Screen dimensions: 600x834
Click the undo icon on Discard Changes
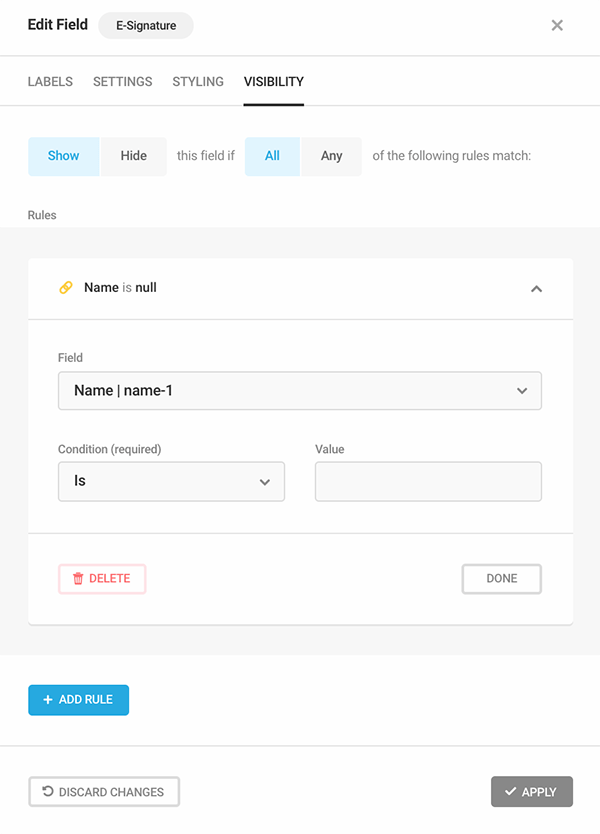point(48,791)
